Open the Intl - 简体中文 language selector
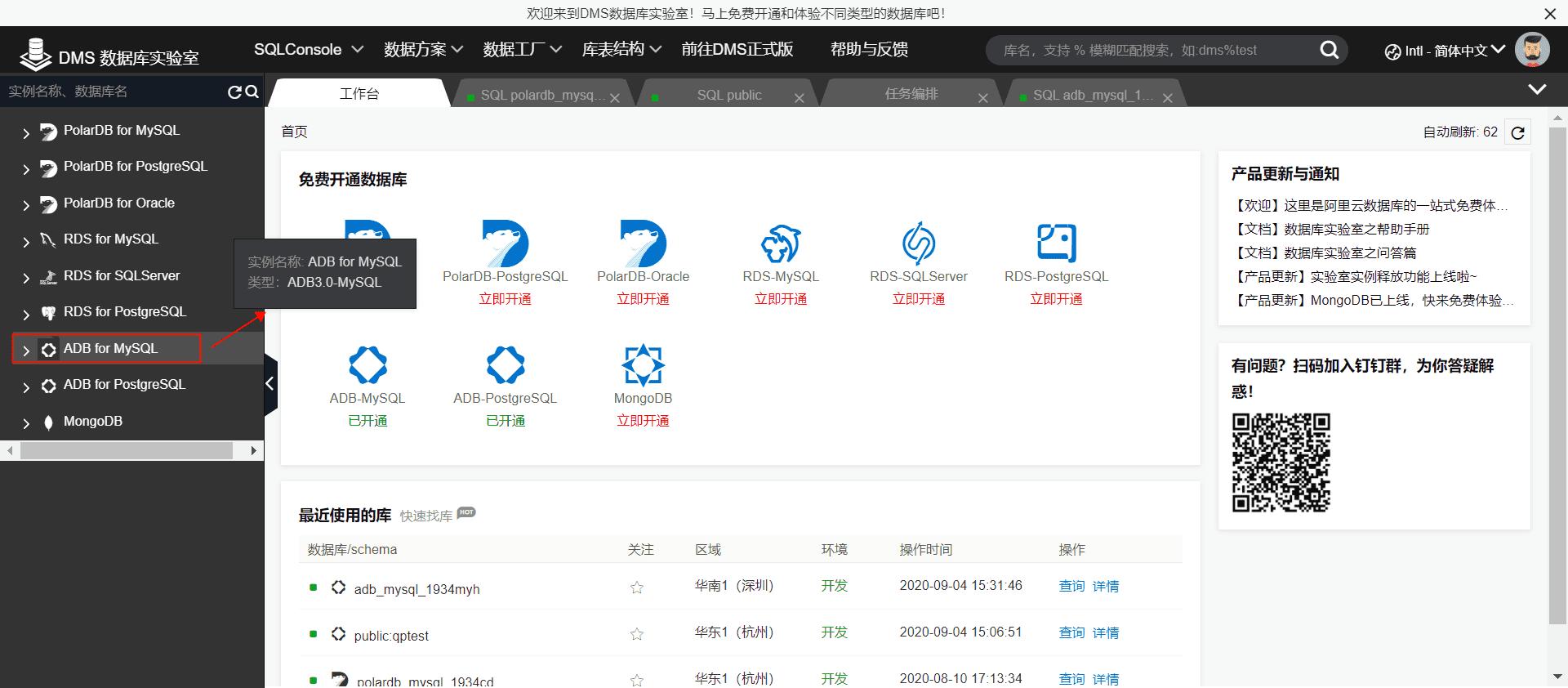The width and height of the screenshot is (1568, 688). click(x=1445, y=51)
